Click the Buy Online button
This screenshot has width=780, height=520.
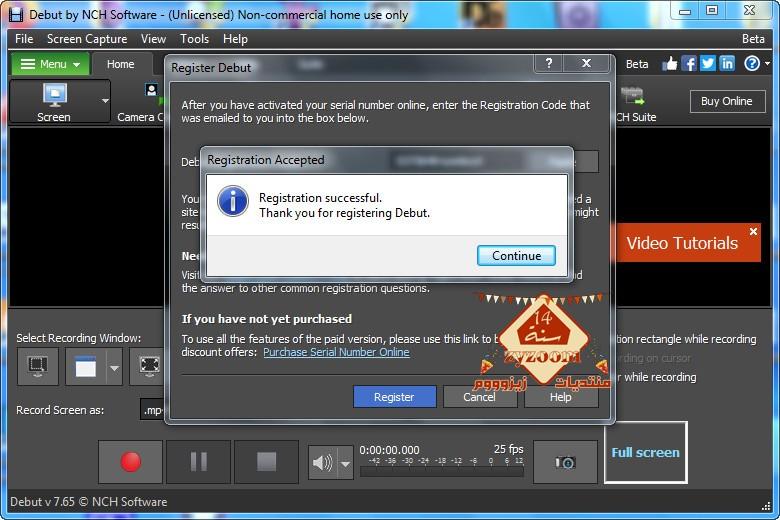point(727,102)
